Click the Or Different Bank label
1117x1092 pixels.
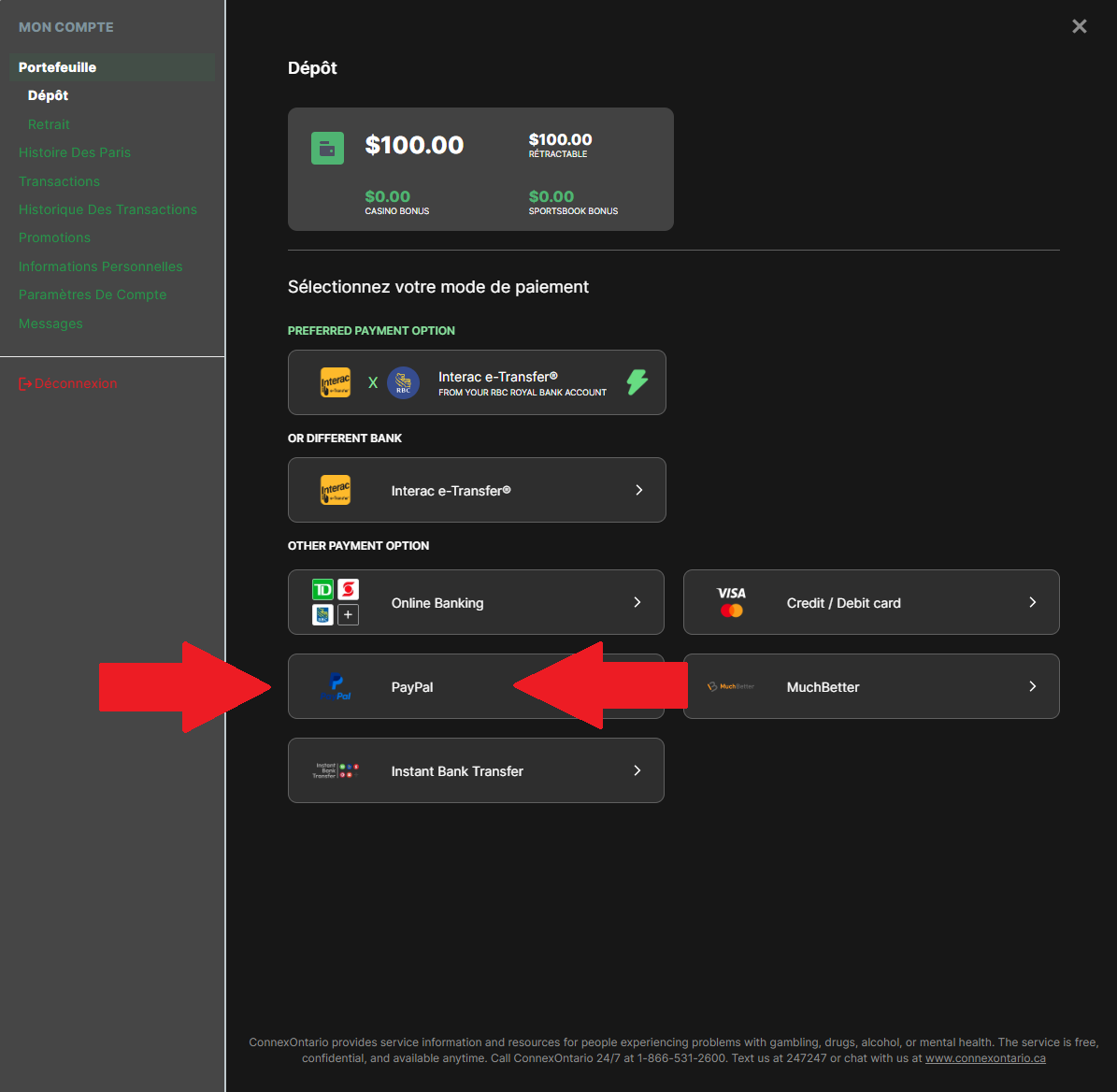click(345, 438)
